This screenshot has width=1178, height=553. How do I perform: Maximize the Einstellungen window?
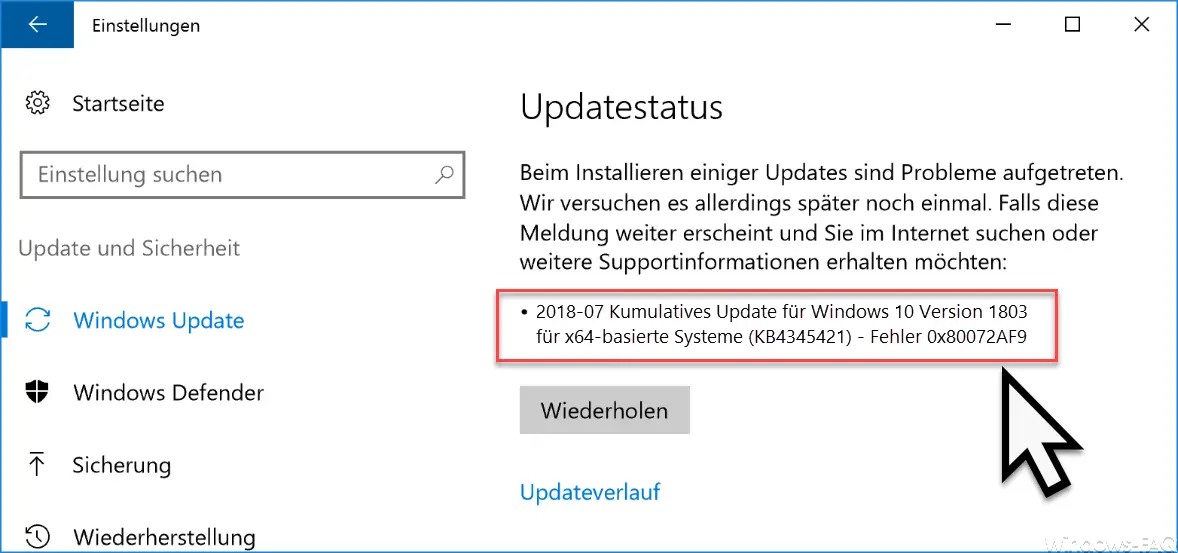(x=1072, y=25)
